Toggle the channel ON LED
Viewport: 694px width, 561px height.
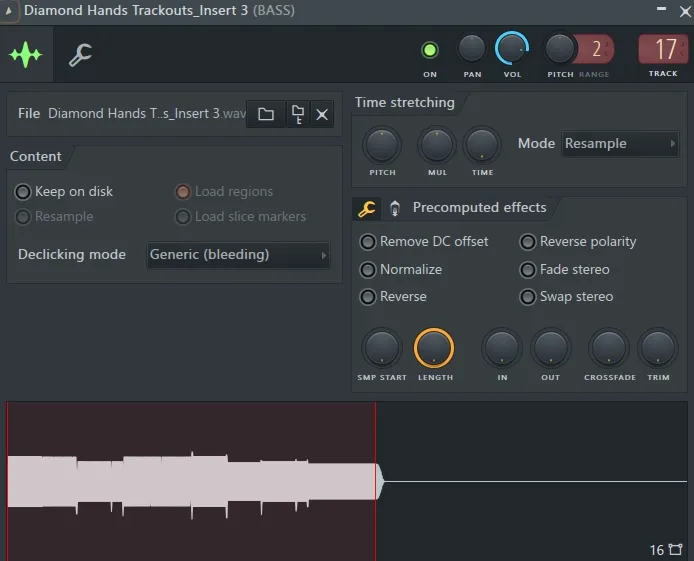429,50
